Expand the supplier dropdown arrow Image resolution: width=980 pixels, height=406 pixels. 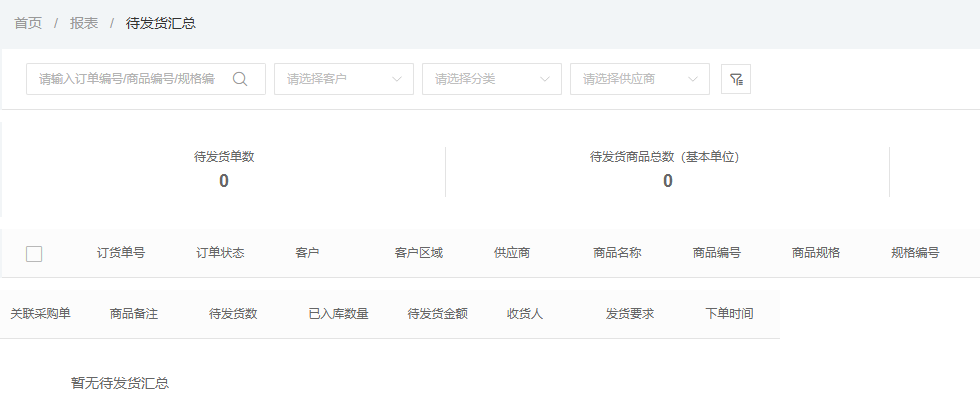point(693,79)
